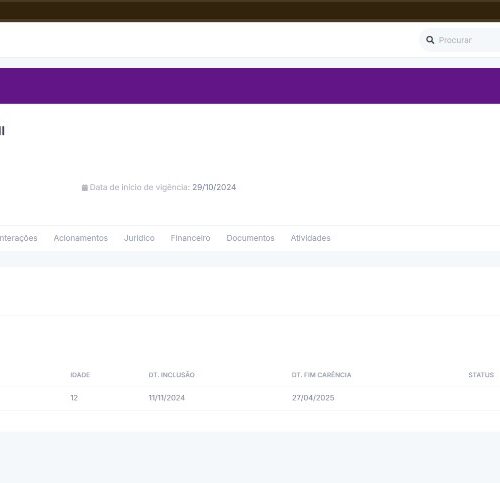Image resolution: width=500 pixels, height=483 pixels.
Task: Click the calendar icon beside início de vigência
Action: (85, 188)
